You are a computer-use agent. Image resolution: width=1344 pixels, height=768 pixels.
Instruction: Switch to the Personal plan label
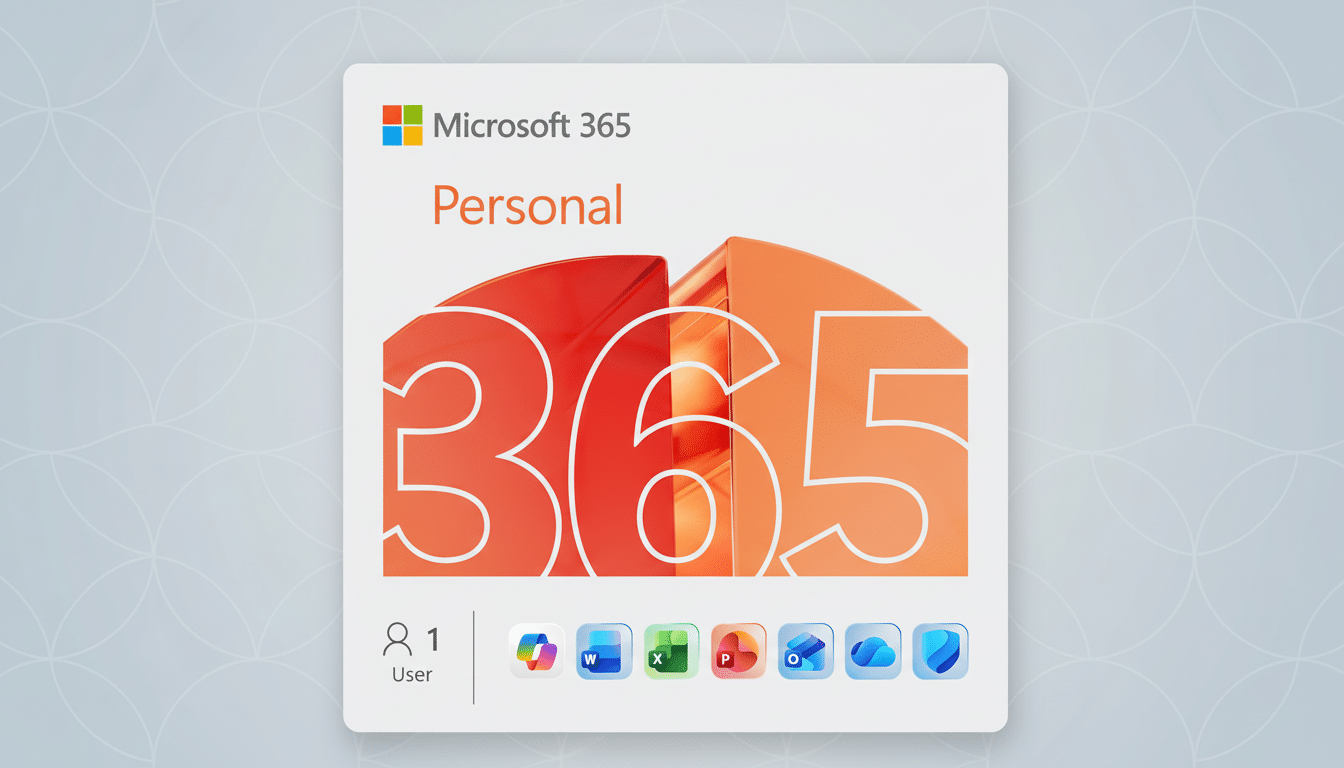(x=528, y=205)
